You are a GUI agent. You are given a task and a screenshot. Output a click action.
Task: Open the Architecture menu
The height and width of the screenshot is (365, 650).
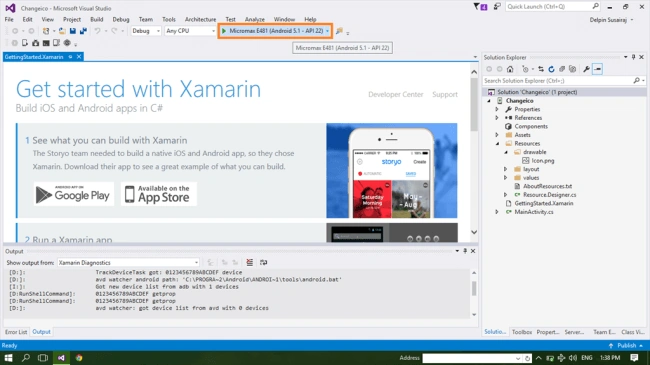coord(200,19)
